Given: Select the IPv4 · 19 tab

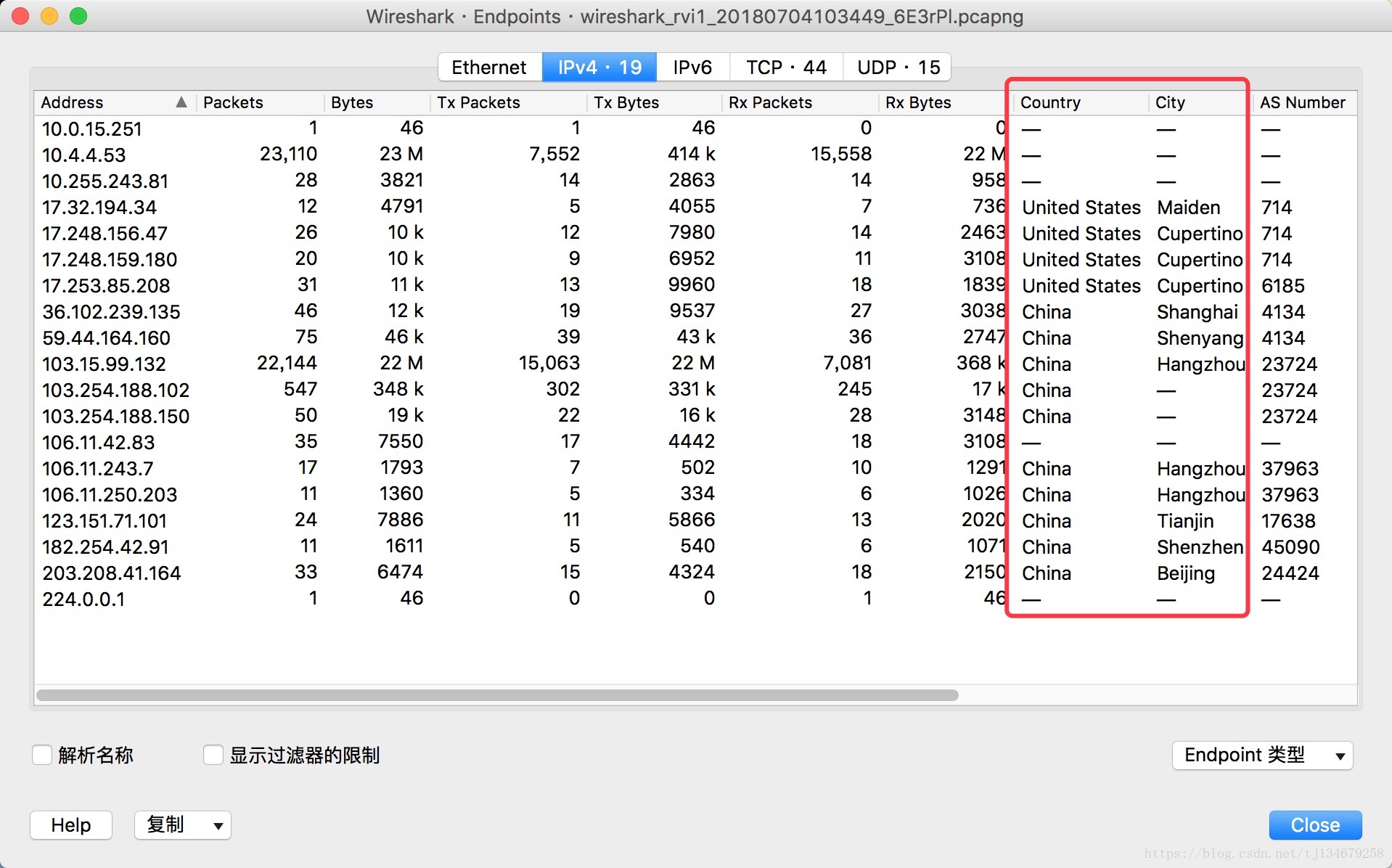Looking at the screenshot, I should (x=599, y=67).
